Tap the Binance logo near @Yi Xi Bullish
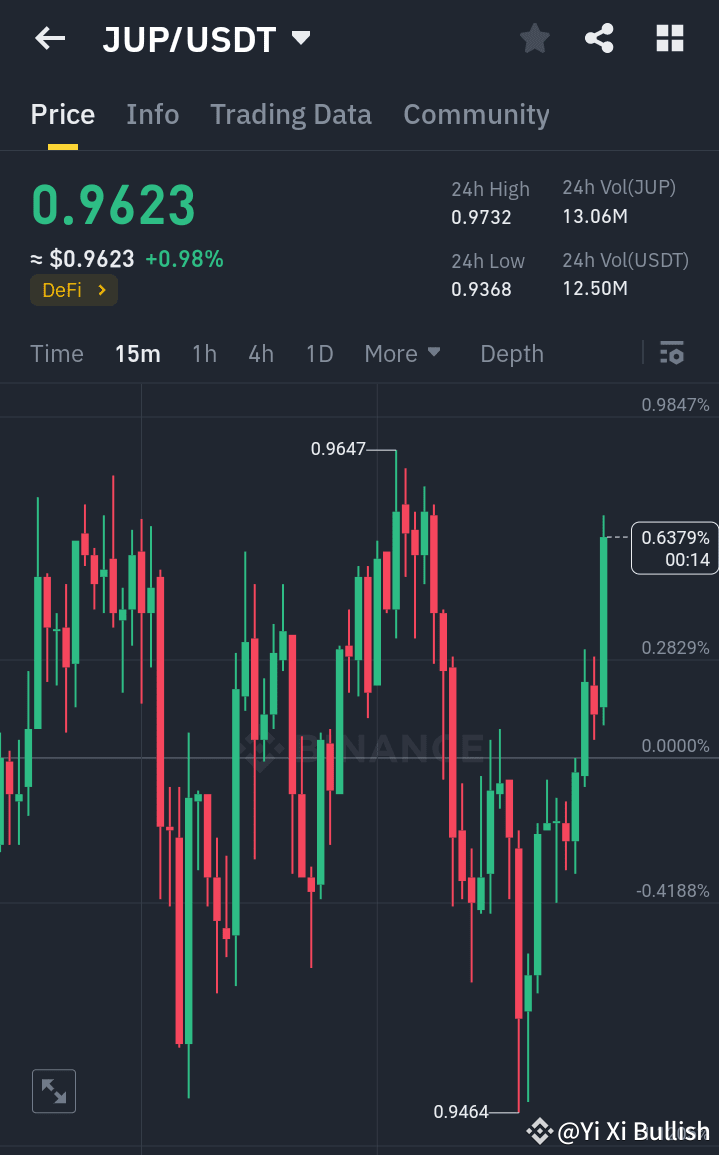 click(538, 1131)
